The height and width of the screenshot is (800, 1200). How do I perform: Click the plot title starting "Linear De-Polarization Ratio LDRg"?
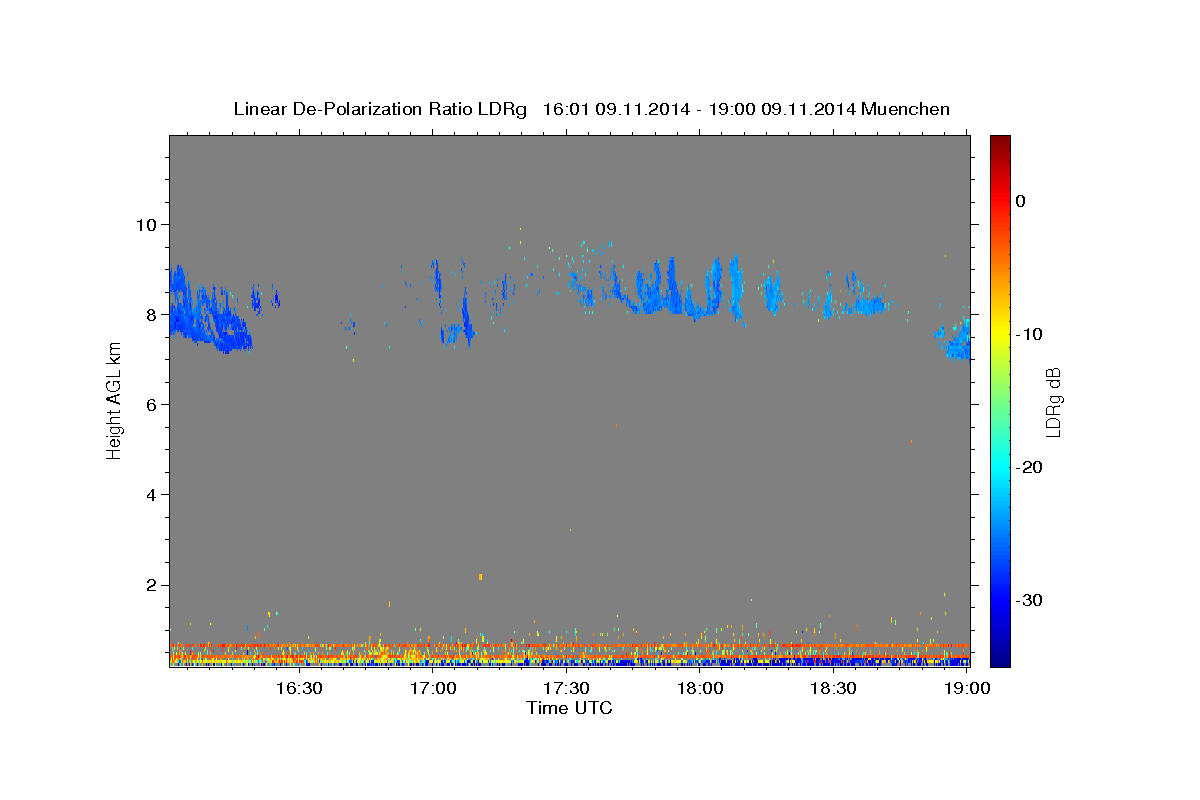[x=591, y=109]
